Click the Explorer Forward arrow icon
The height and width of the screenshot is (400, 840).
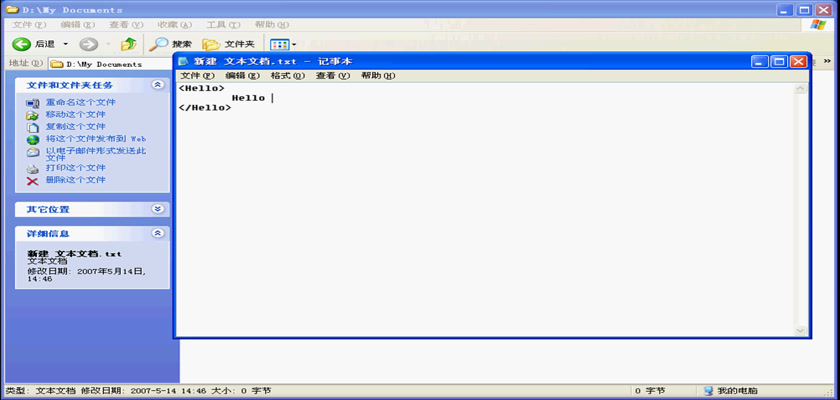(x=88, y=44)
